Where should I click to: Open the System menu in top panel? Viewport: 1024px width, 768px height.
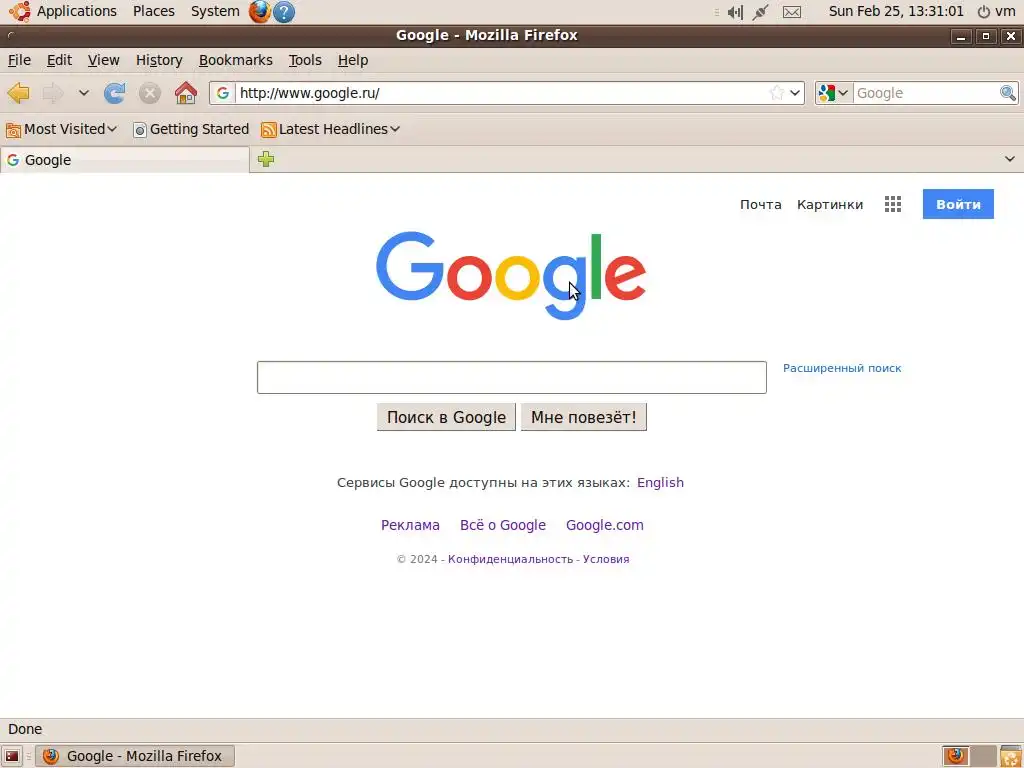point(215,12)
